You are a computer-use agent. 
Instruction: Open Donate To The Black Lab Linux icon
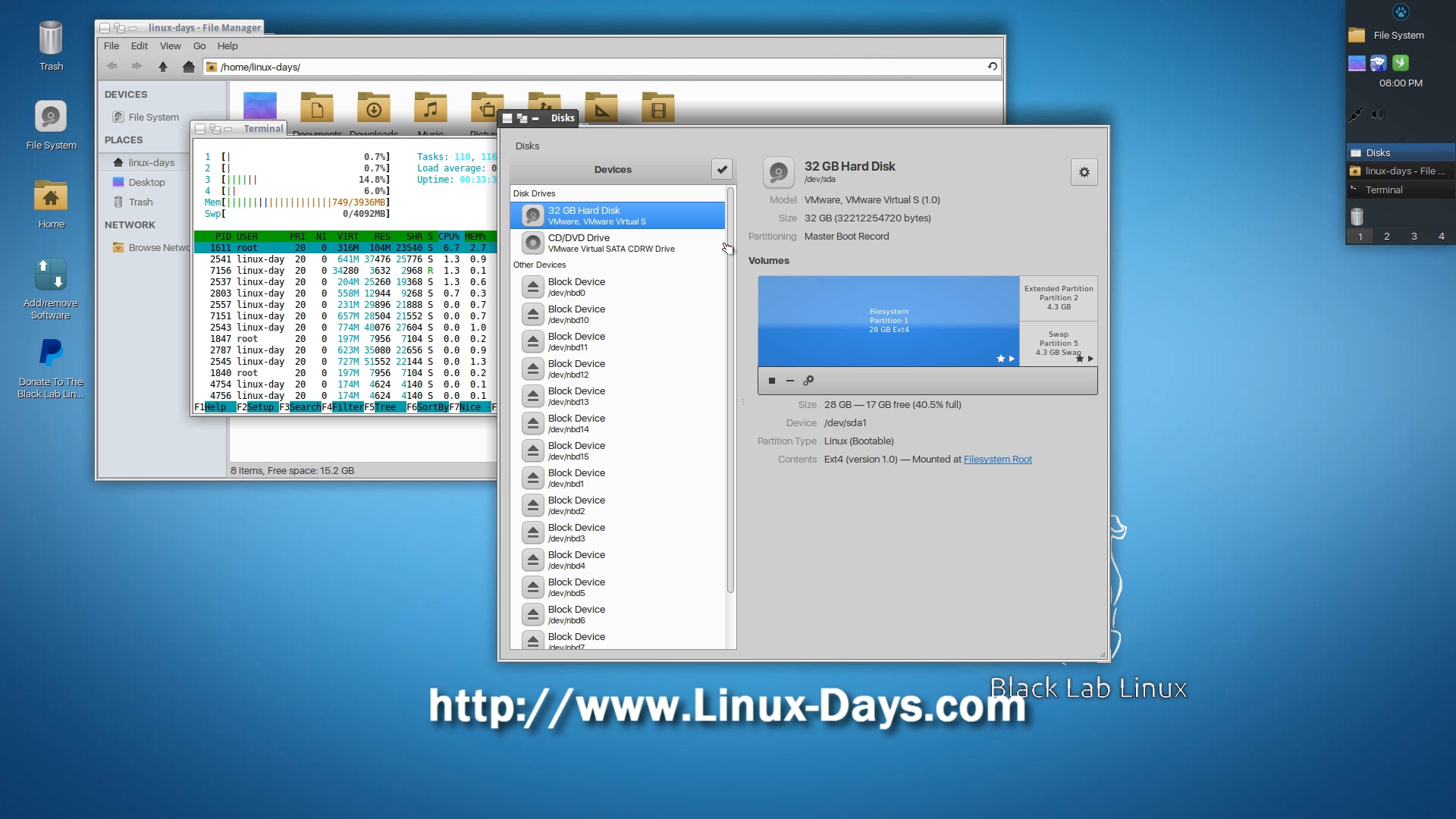51,368
